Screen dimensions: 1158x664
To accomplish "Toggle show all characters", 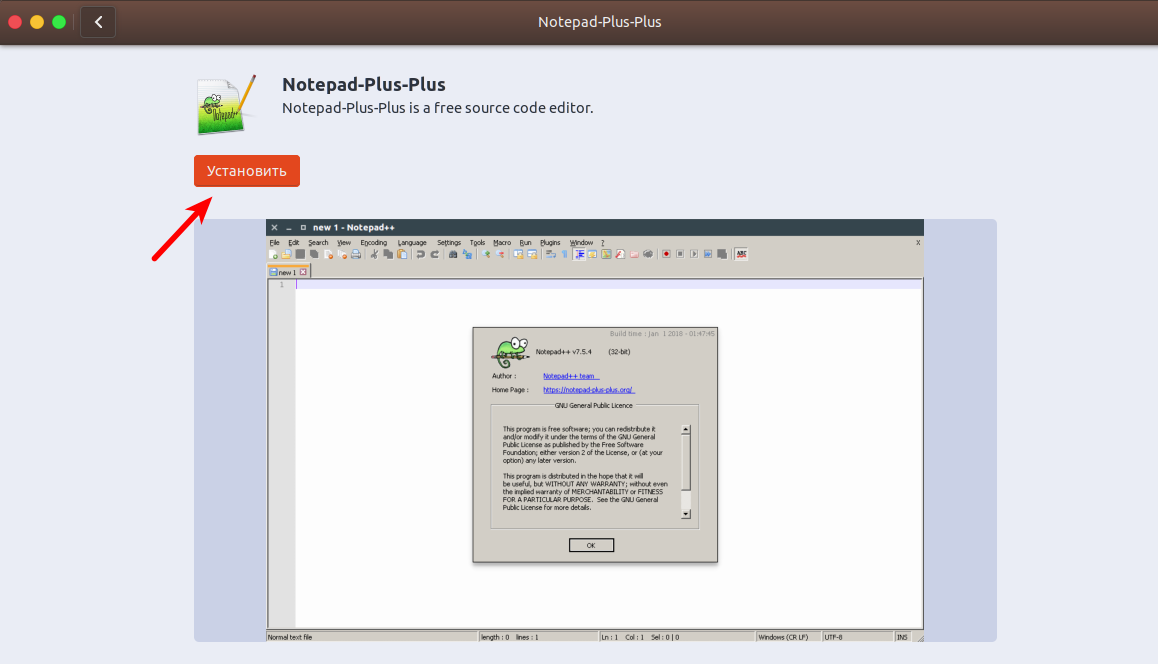I will point(565,254).
